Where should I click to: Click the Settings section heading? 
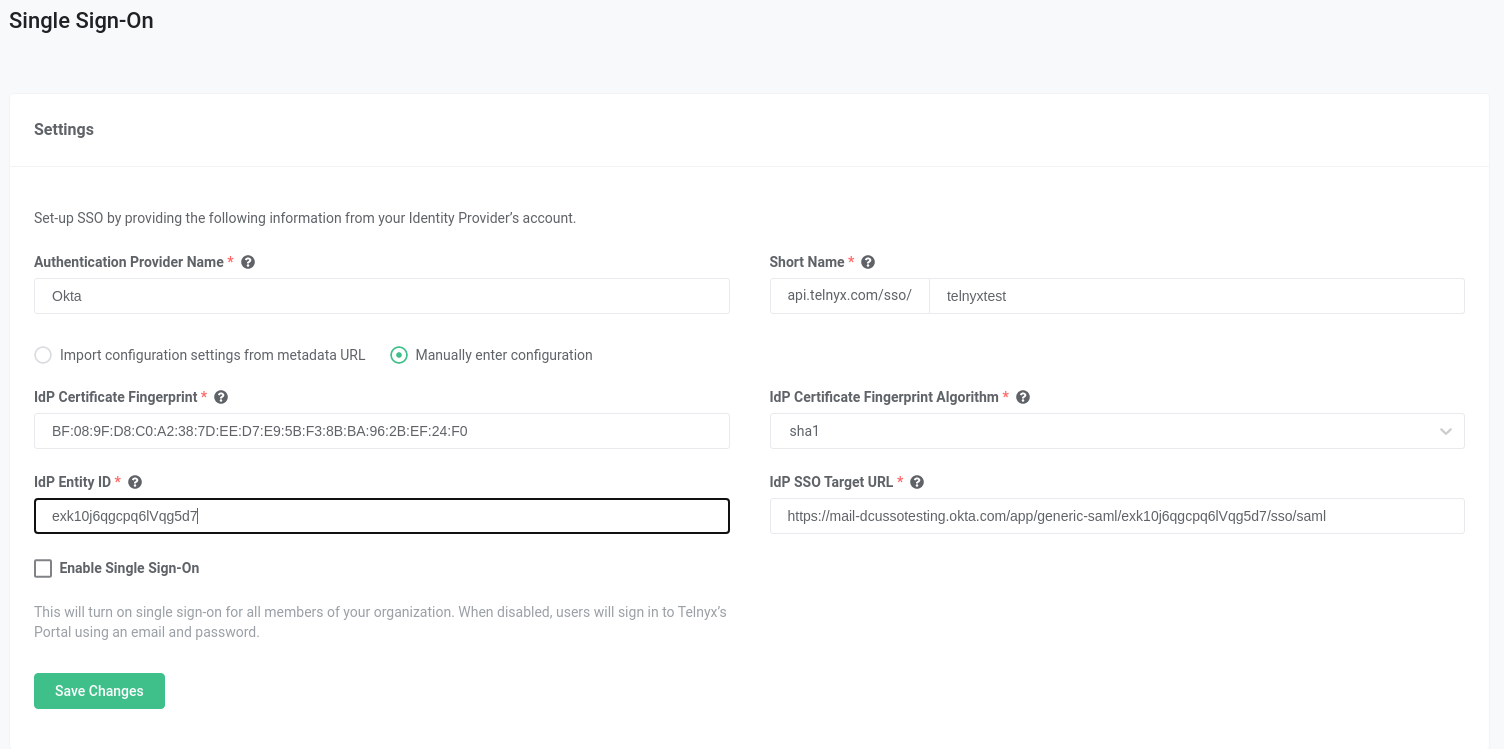pyautogui.click(x=64, y=129)
